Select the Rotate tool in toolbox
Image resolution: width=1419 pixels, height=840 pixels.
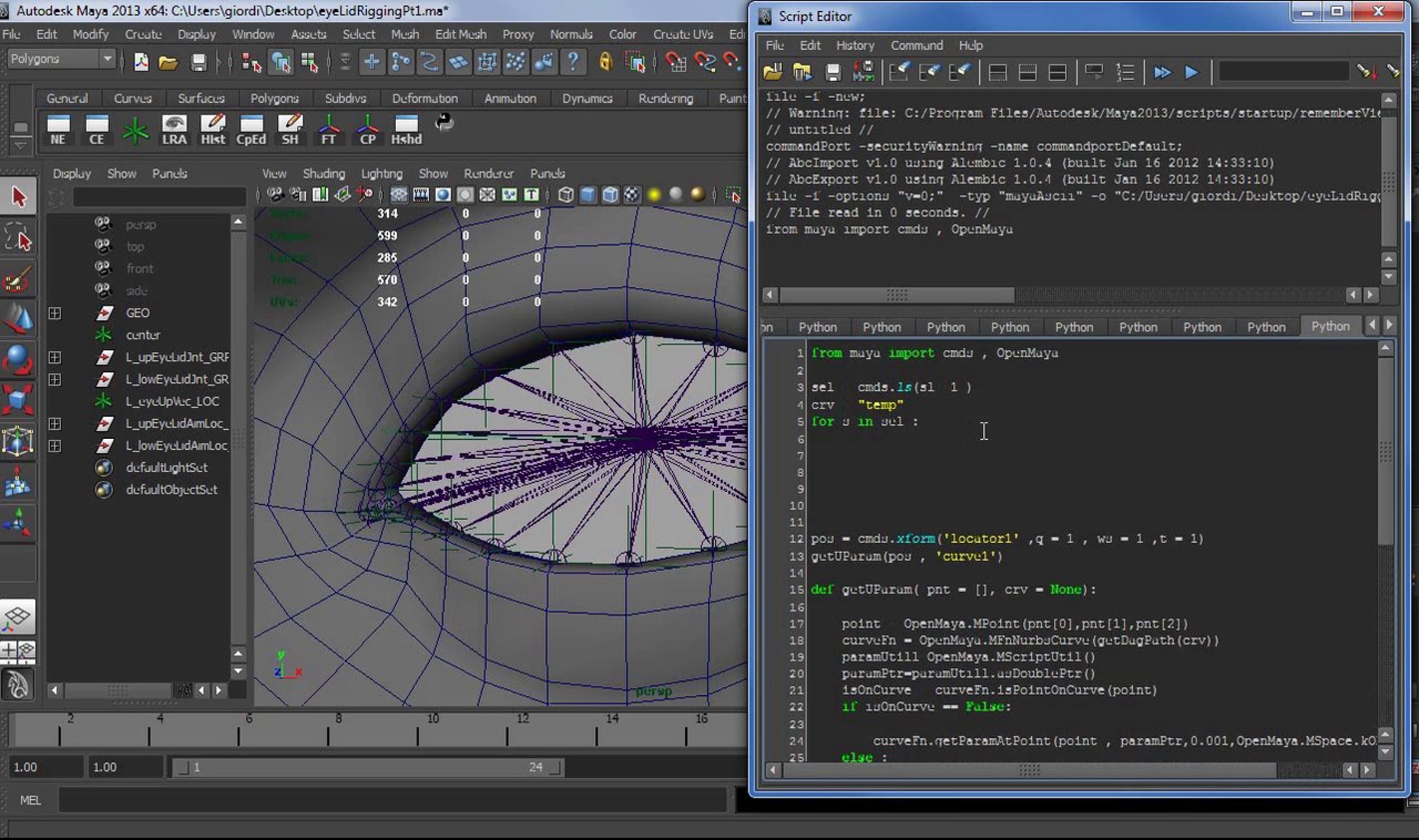(x=18, y=359)
